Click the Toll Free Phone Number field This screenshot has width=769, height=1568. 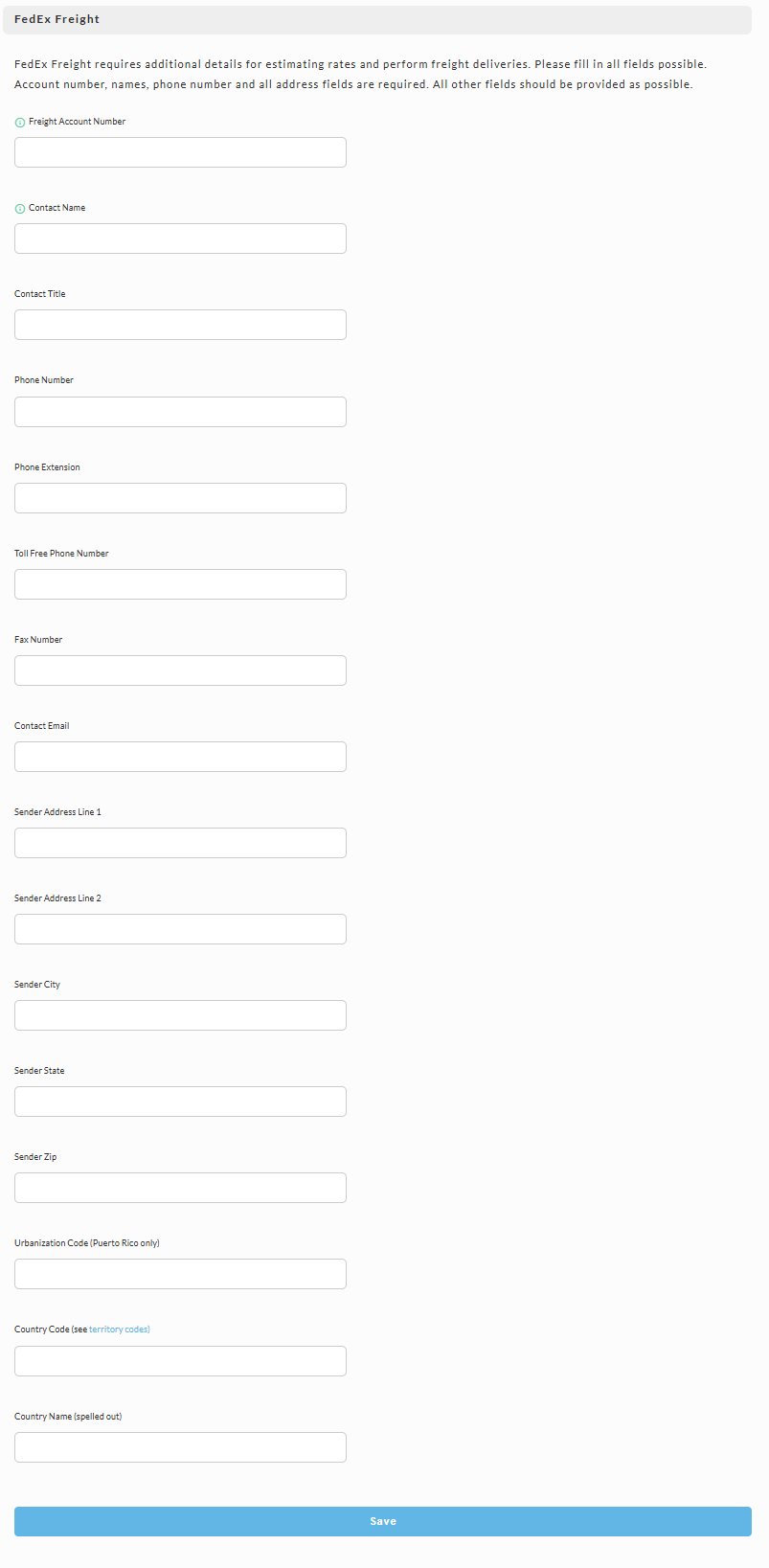tap(180, 584)
